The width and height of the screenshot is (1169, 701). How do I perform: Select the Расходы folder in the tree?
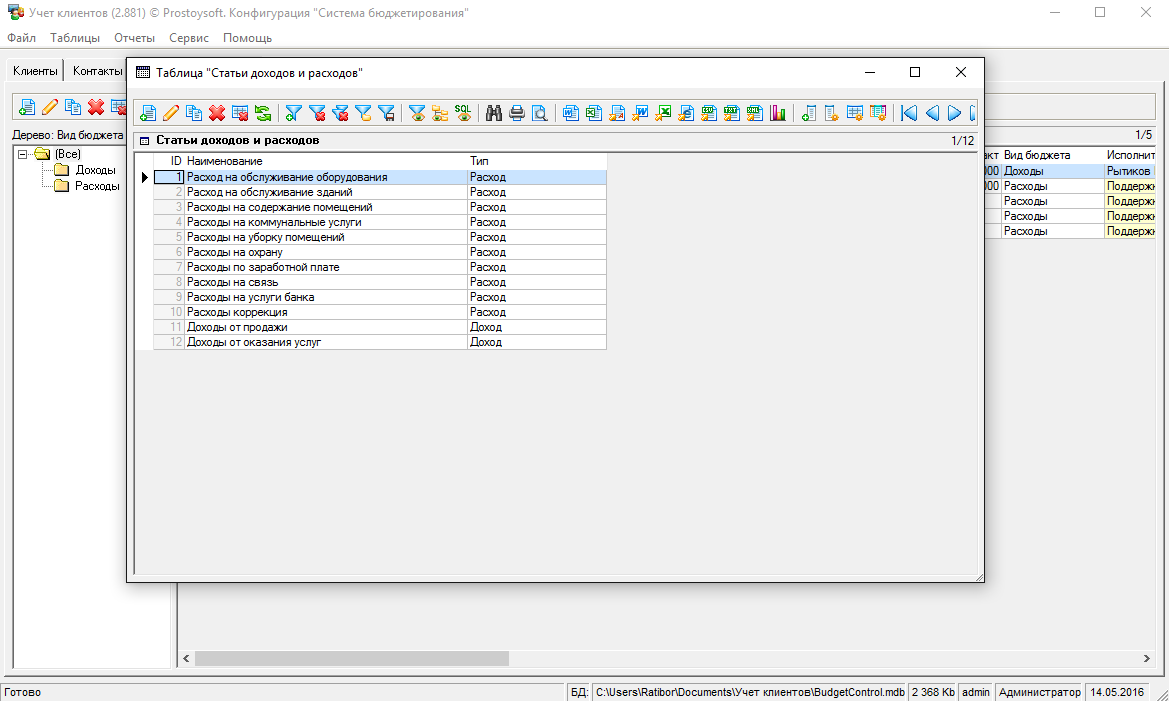pos(97,185)
